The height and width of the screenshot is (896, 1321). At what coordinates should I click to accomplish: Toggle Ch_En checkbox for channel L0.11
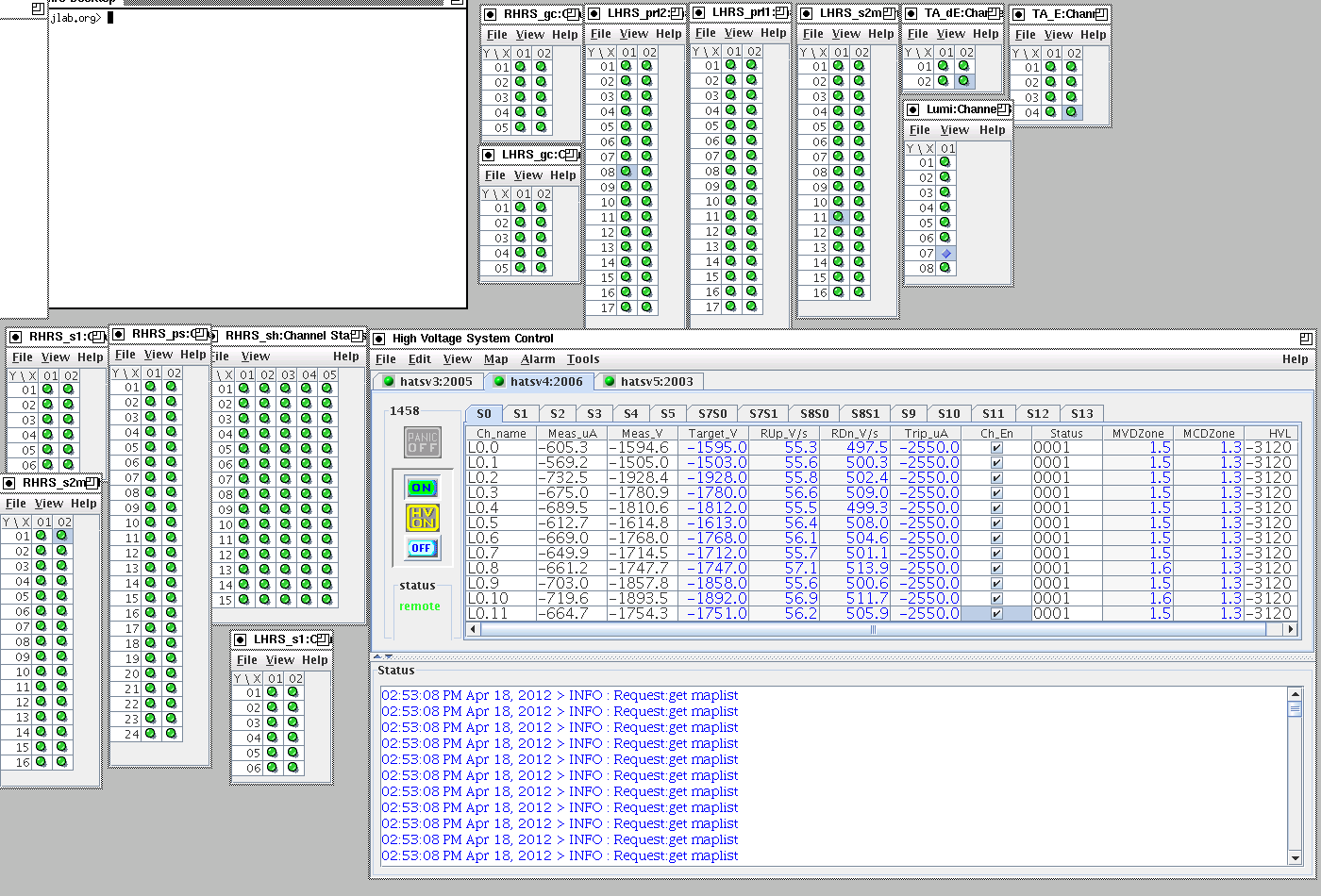pyautogui.click(x=996, y=614)
